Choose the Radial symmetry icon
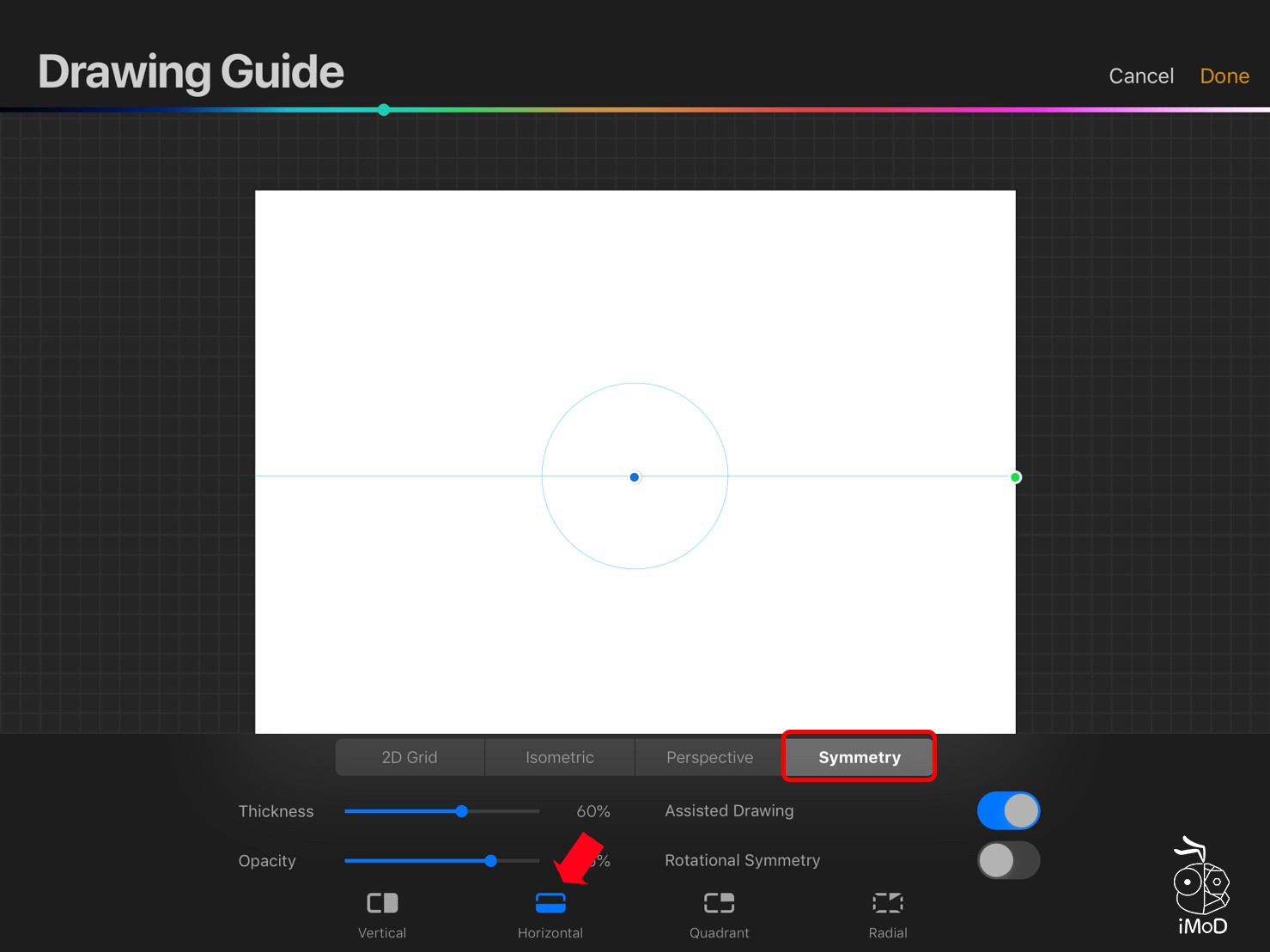 click(x=887, y=903)
